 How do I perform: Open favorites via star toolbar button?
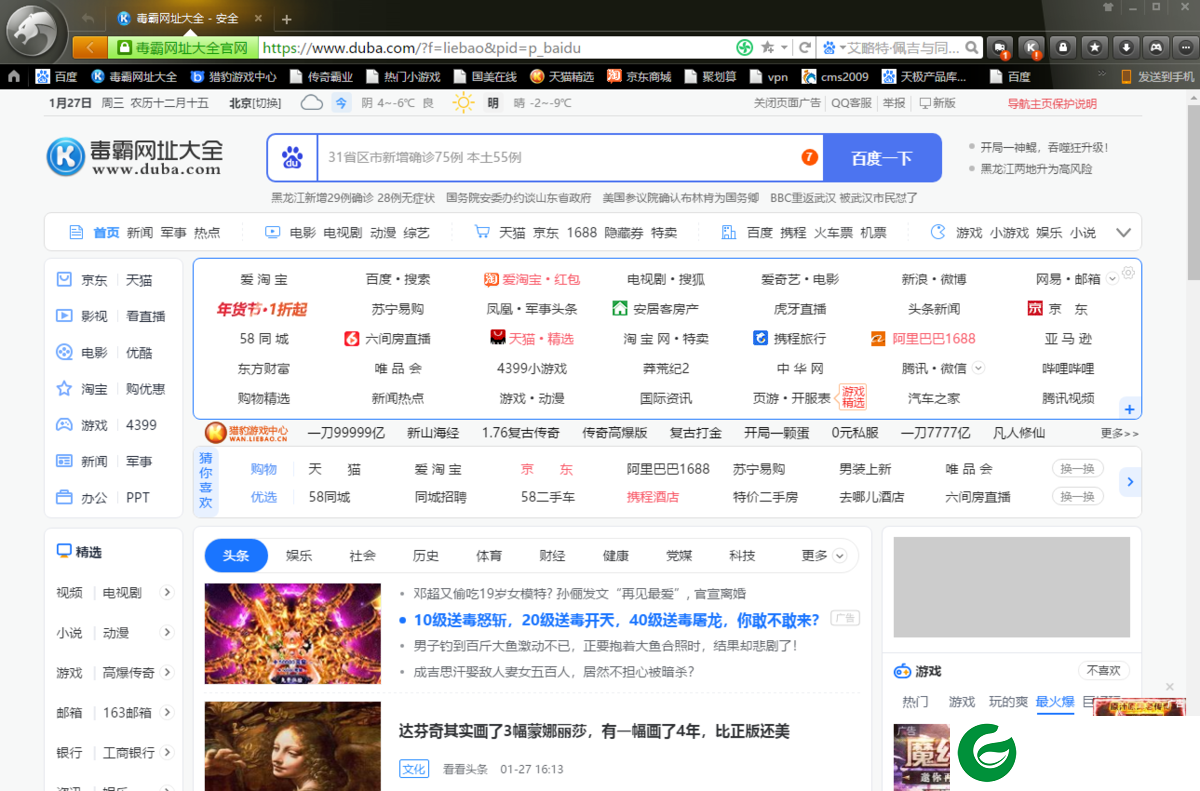pos(1095,47)
